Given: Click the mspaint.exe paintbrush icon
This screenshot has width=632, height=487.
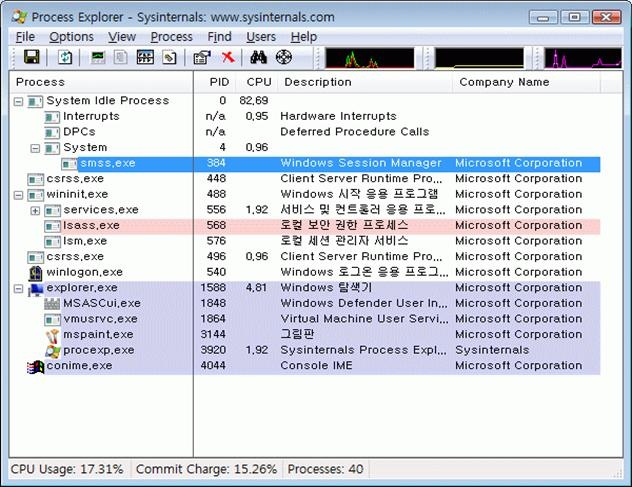Looking at the screenshot, I should pos(52,335).
